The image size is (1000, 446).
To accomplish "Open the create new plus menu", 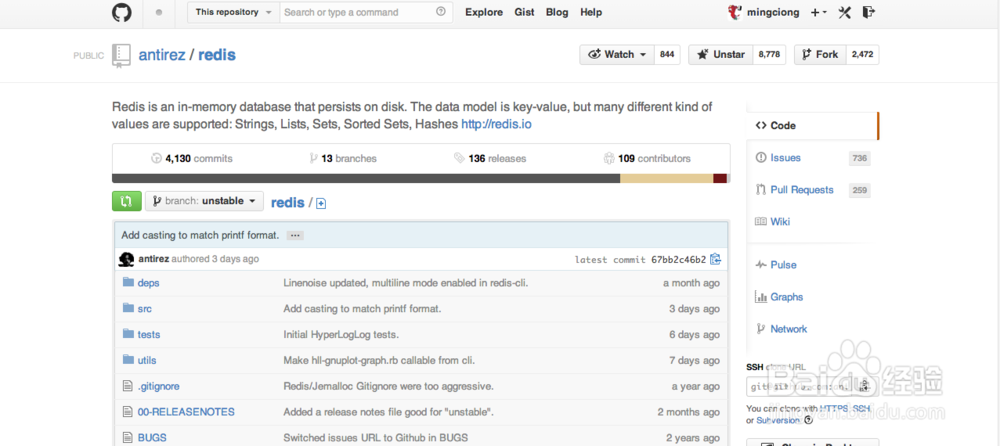I will coord(818,12).
